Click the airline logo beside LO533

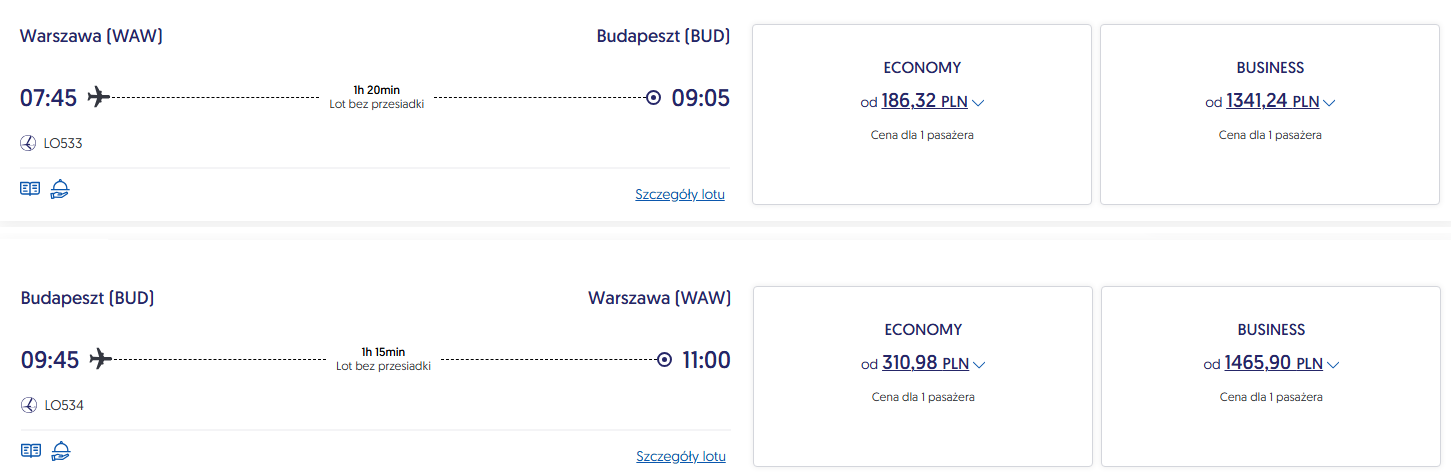point(28,143)
